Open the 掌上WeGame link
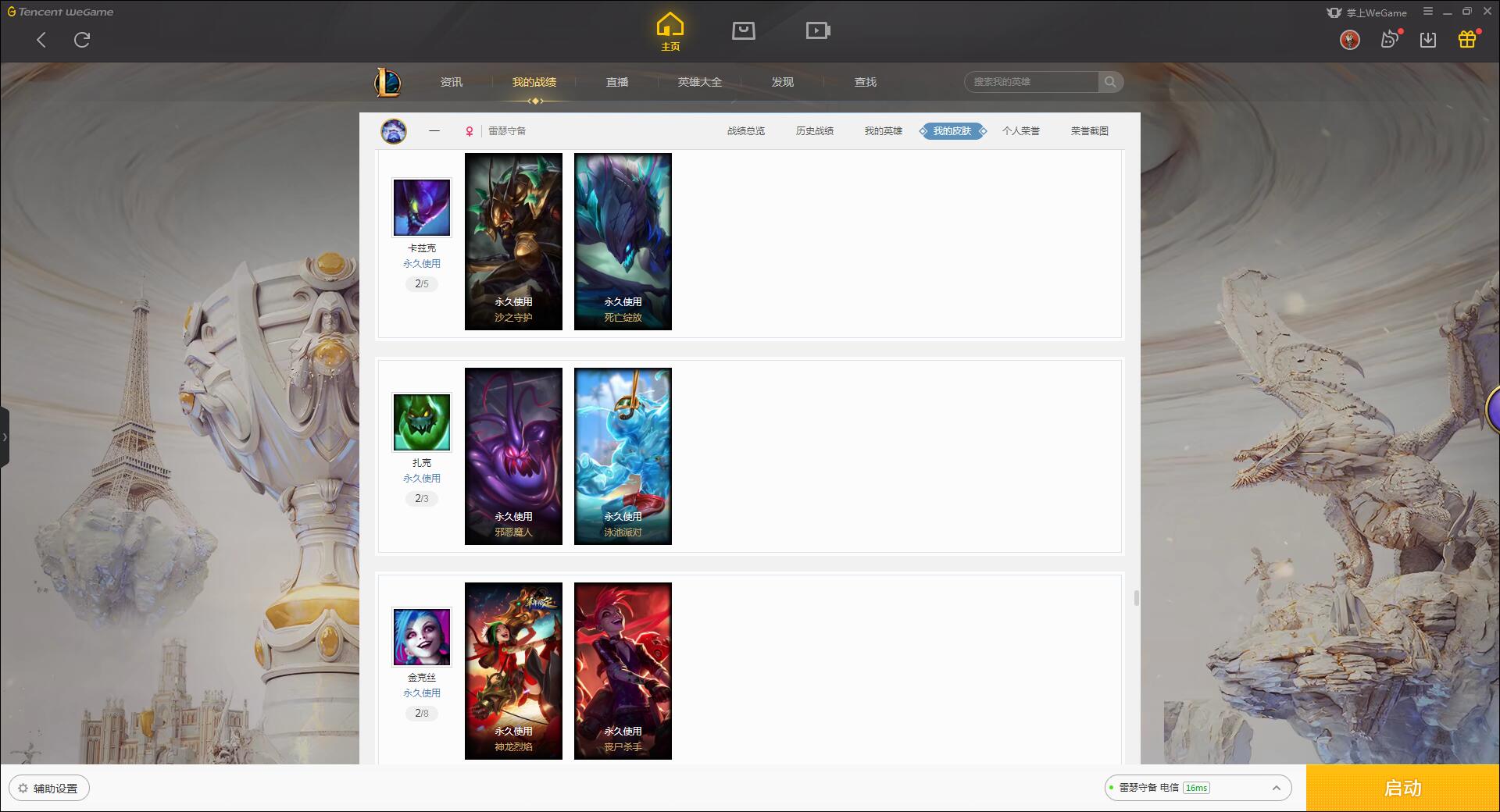Image resolution: width=1500 pixels, height=812 pixels. click(1366, 12)
